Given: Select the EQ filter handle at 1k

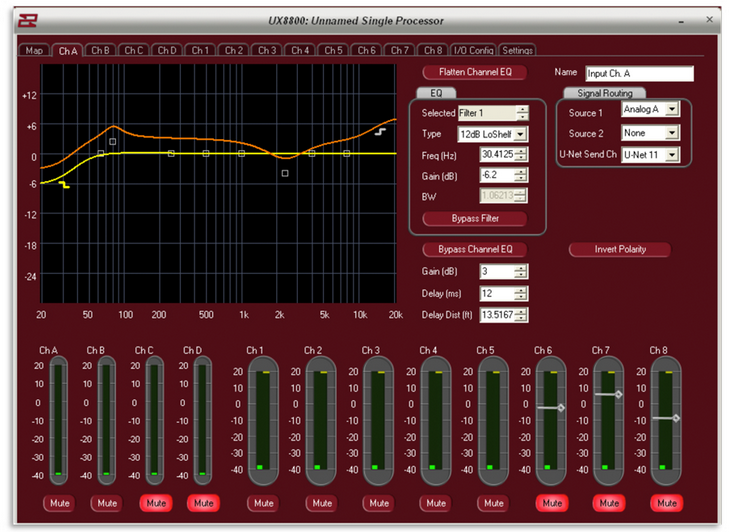Looking at the screenshot, I should tap(242, 154).
